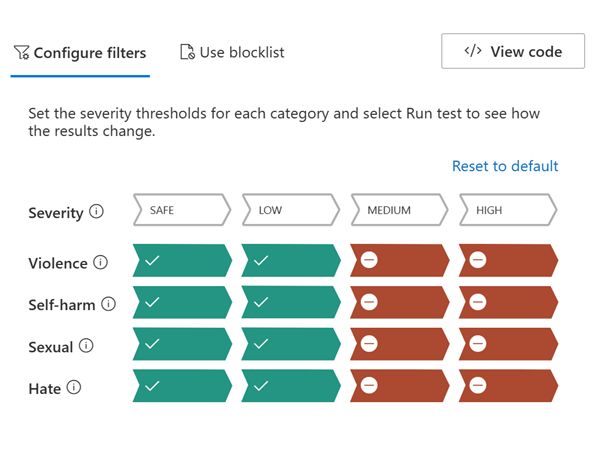
Task: Click the SAFE severity header arrow
Action: click(182, 210)
